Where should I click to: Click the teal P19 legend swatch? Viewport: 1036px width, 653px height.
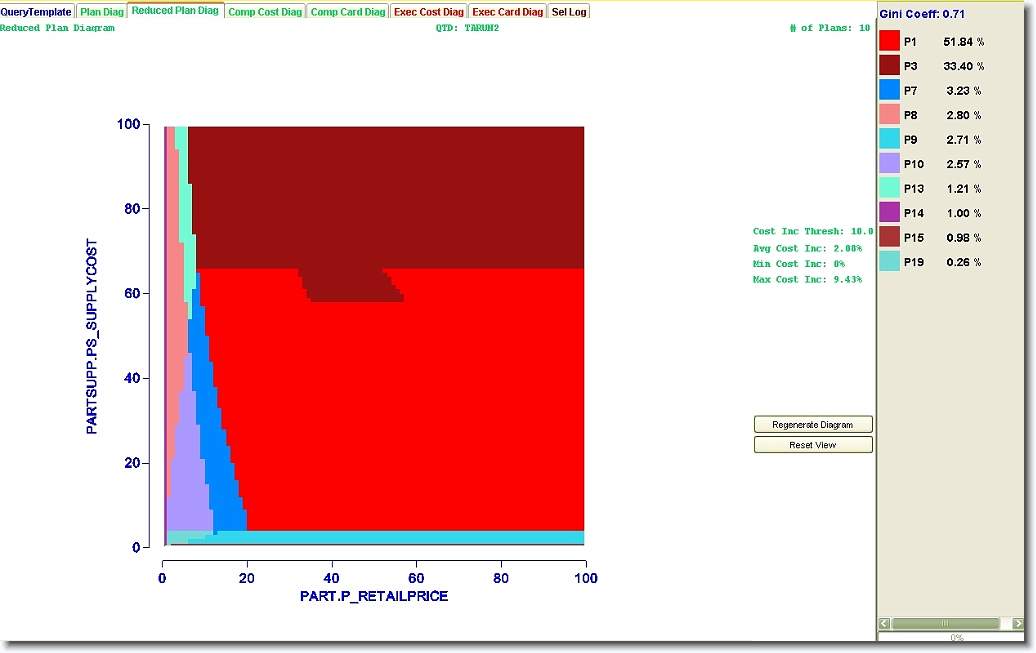click(x=889, y=261)
